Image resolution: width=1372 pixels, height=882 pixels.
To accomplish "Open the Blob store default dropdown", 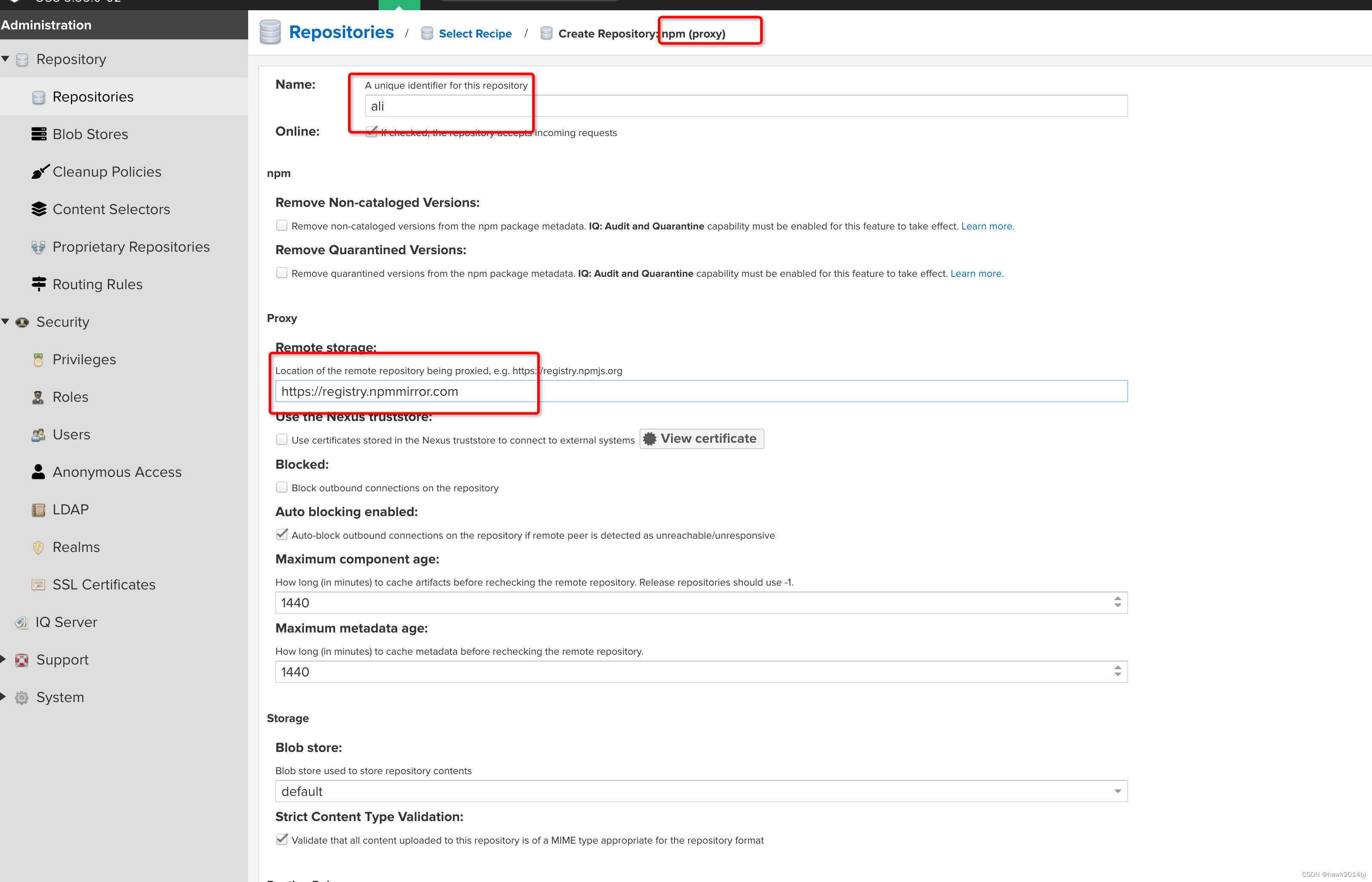I will pos(1117,792).
